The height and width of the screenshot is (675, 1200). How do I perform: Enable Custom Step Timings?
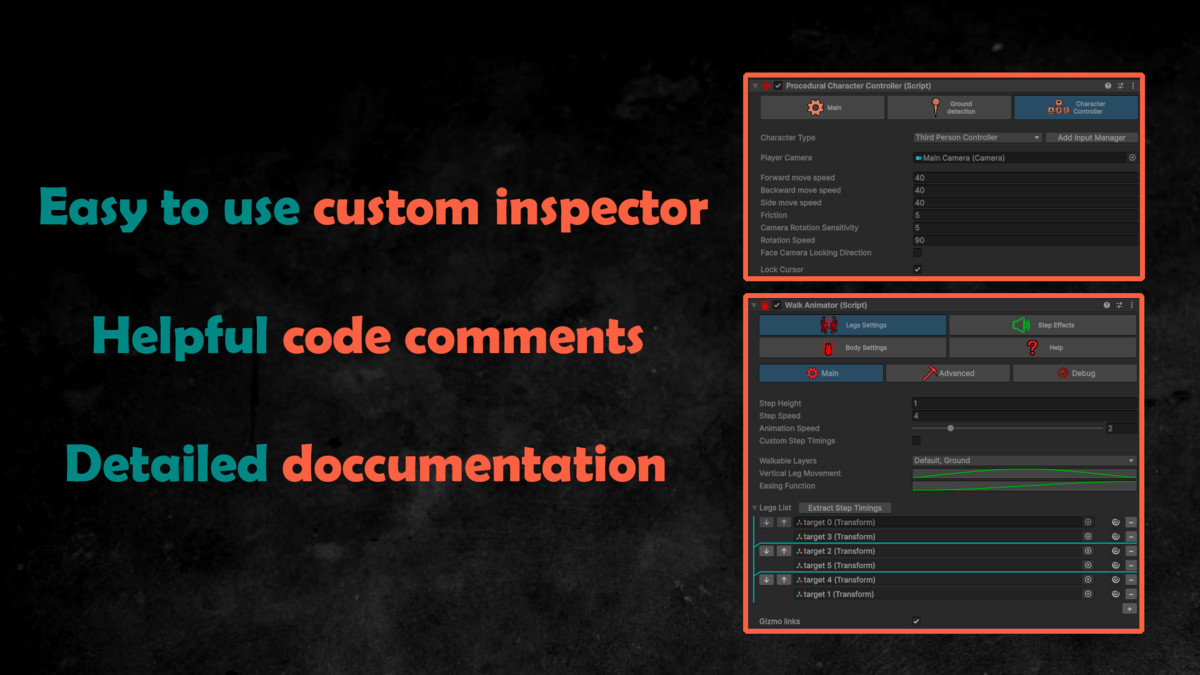[x=917, y=441]
